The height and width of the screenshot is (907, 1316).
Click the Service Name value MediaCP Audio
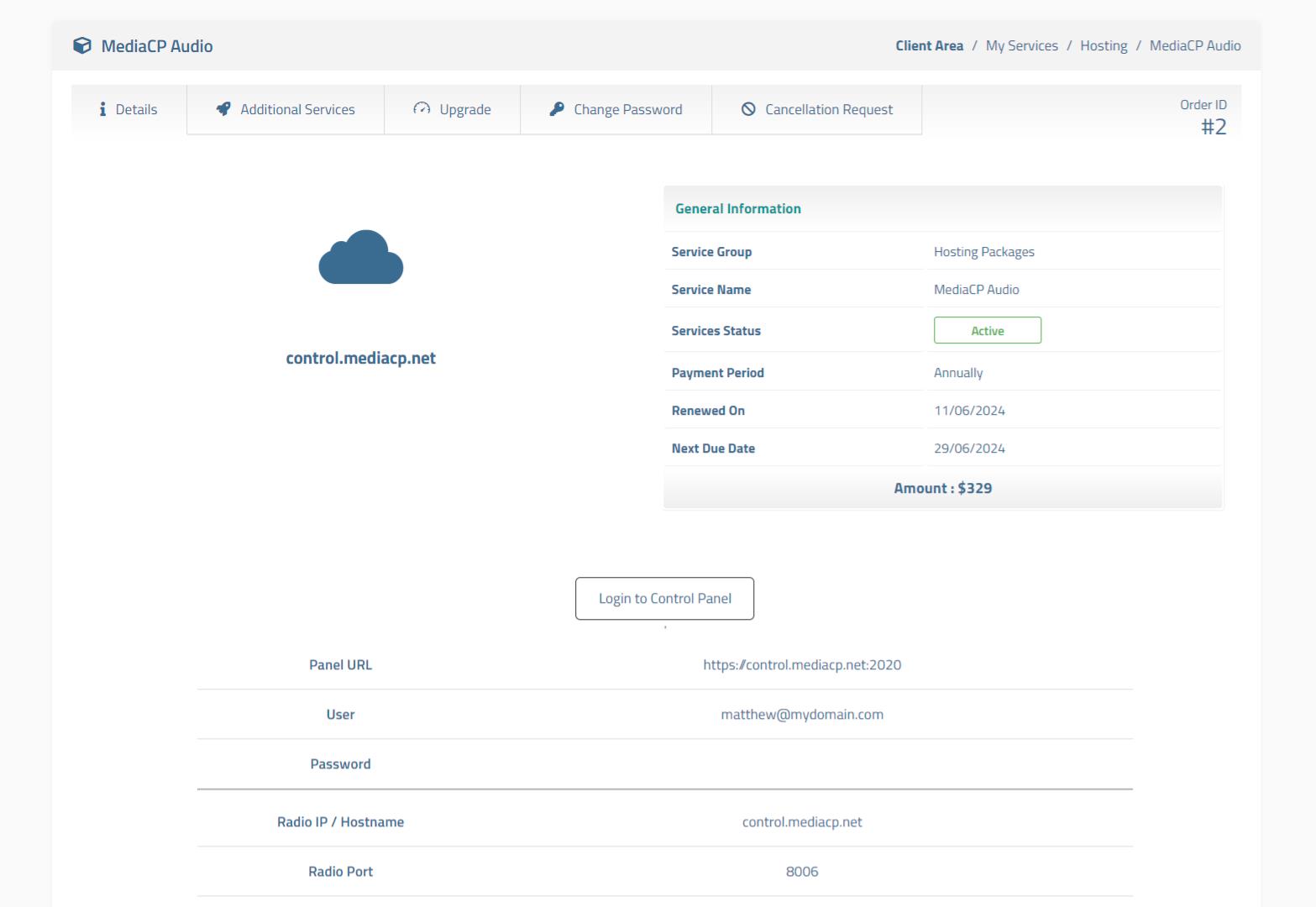[977, 290]
